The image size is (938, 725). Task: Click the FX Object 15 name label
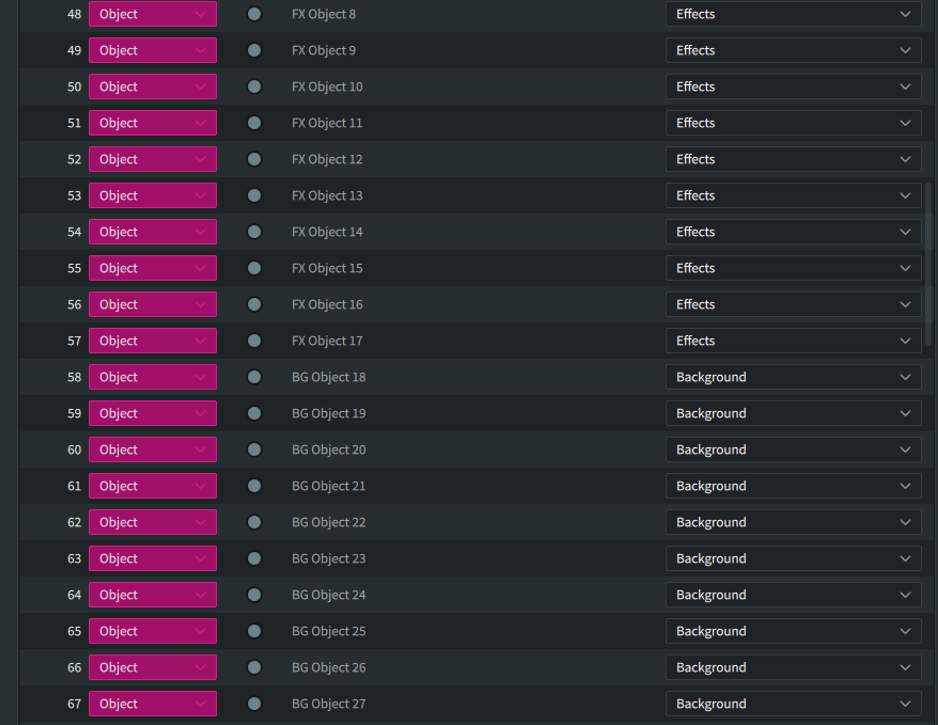click(x=327, y=268)
